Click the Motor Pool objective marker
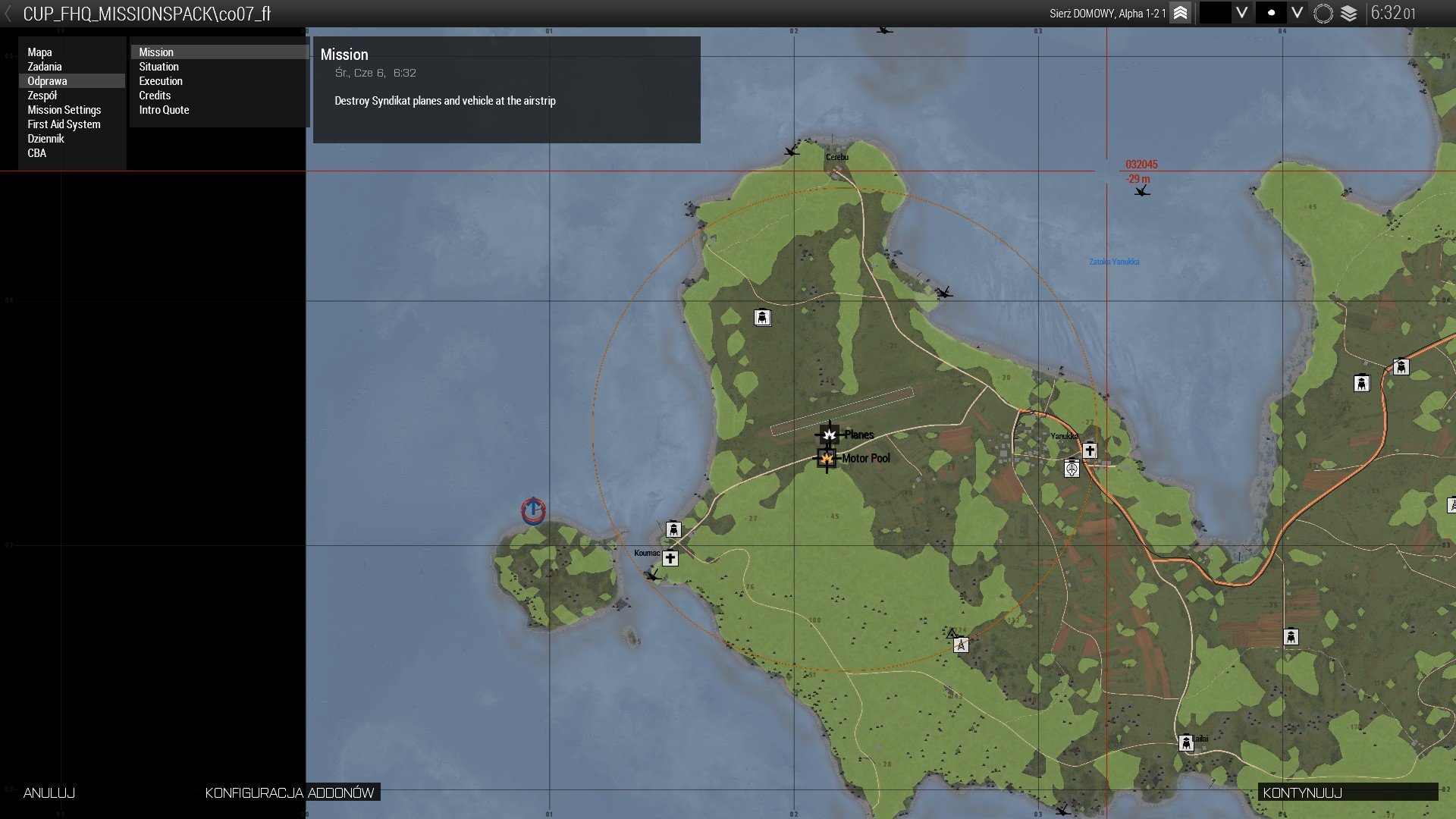 pos(826,458)
